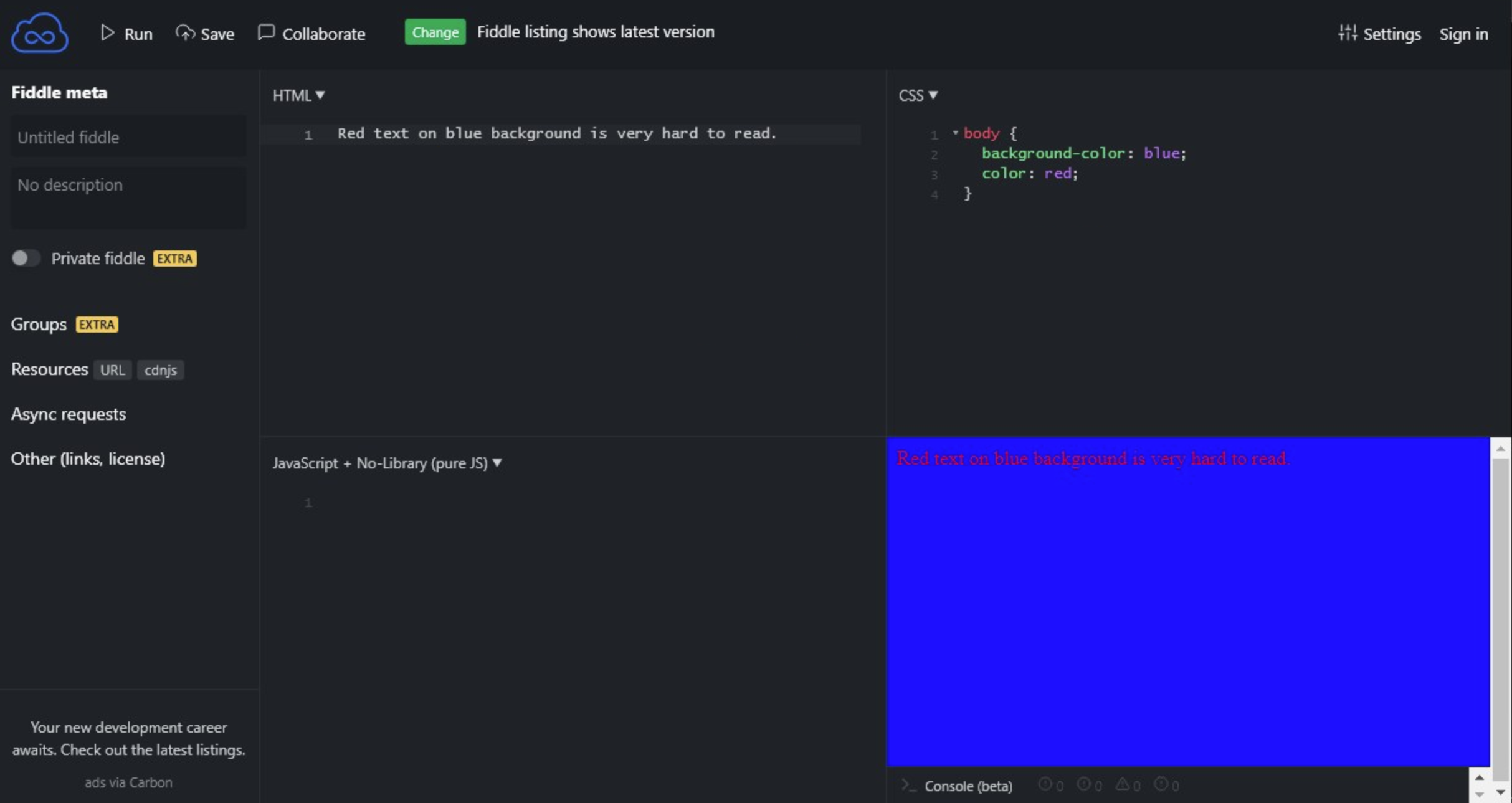Click the red preview text in result pane
The width and height of the screenshot is (1512, 803).
[x=1093, y=459]
